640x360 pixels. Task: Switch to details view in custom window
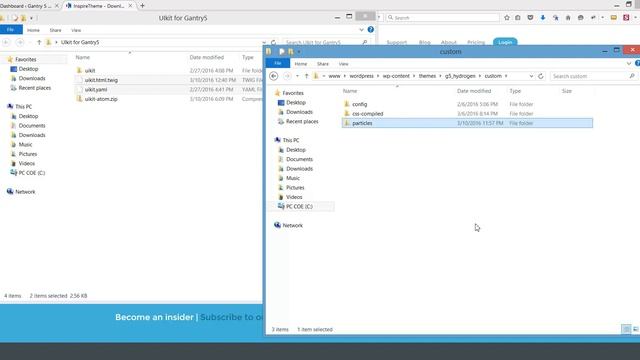[626, 329]
